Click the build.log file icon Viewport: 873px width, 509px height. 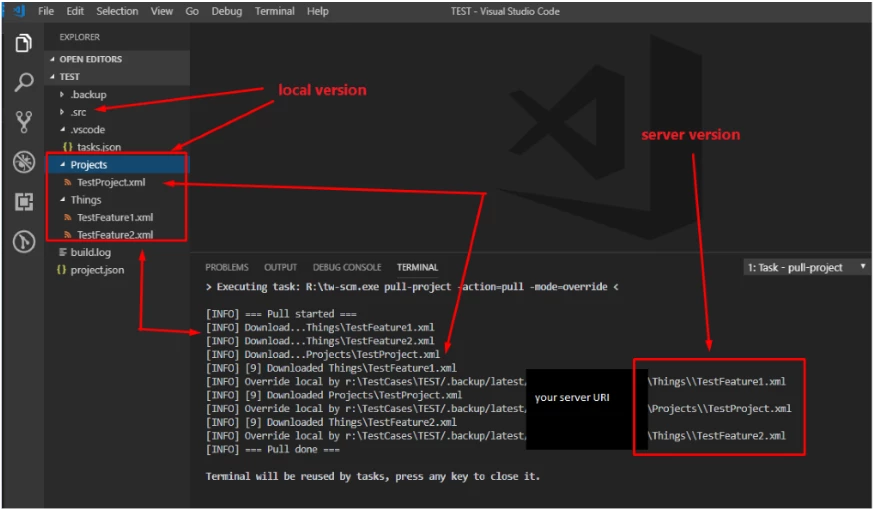click(x=62, y=252)
